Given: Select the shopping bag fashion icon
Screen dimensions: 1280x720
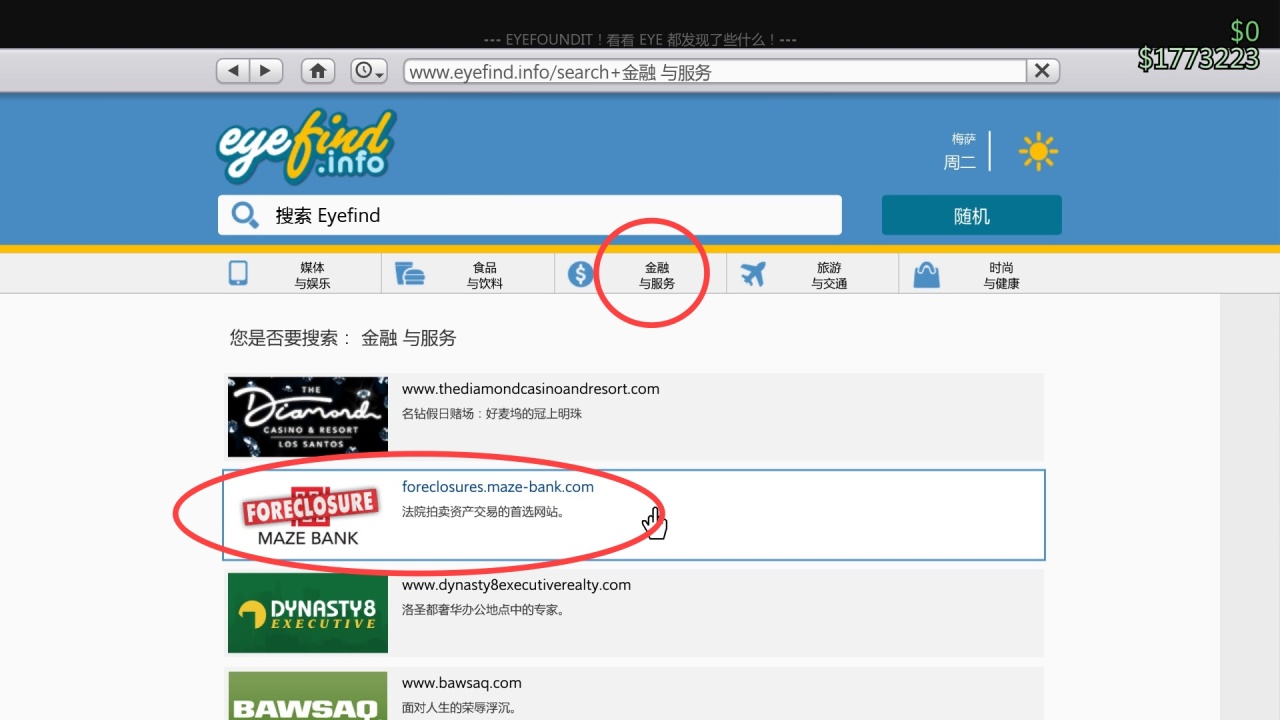Looking at the screenshot, I should coord(927,274).
